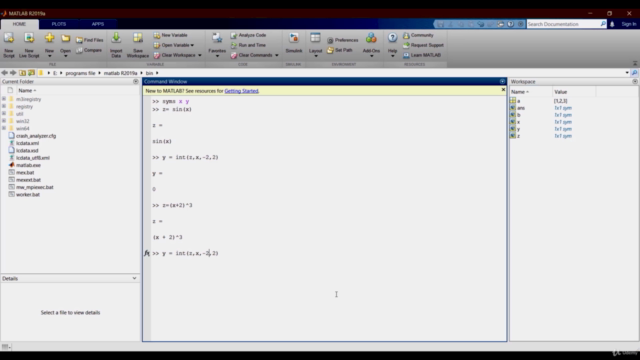Viewport: 640px width, 360px height.
Task: Click the New plus icon
Action: 49,38
